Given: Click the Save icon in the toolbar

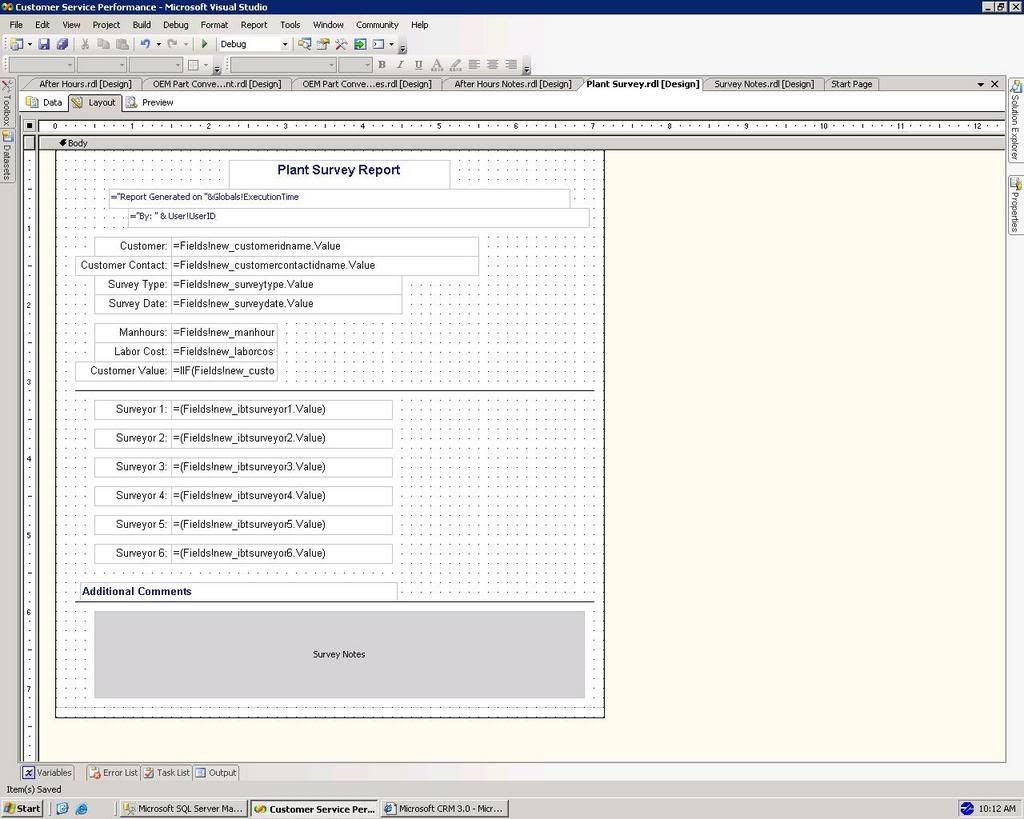Looking at the screenshot, I should point(44,44).
